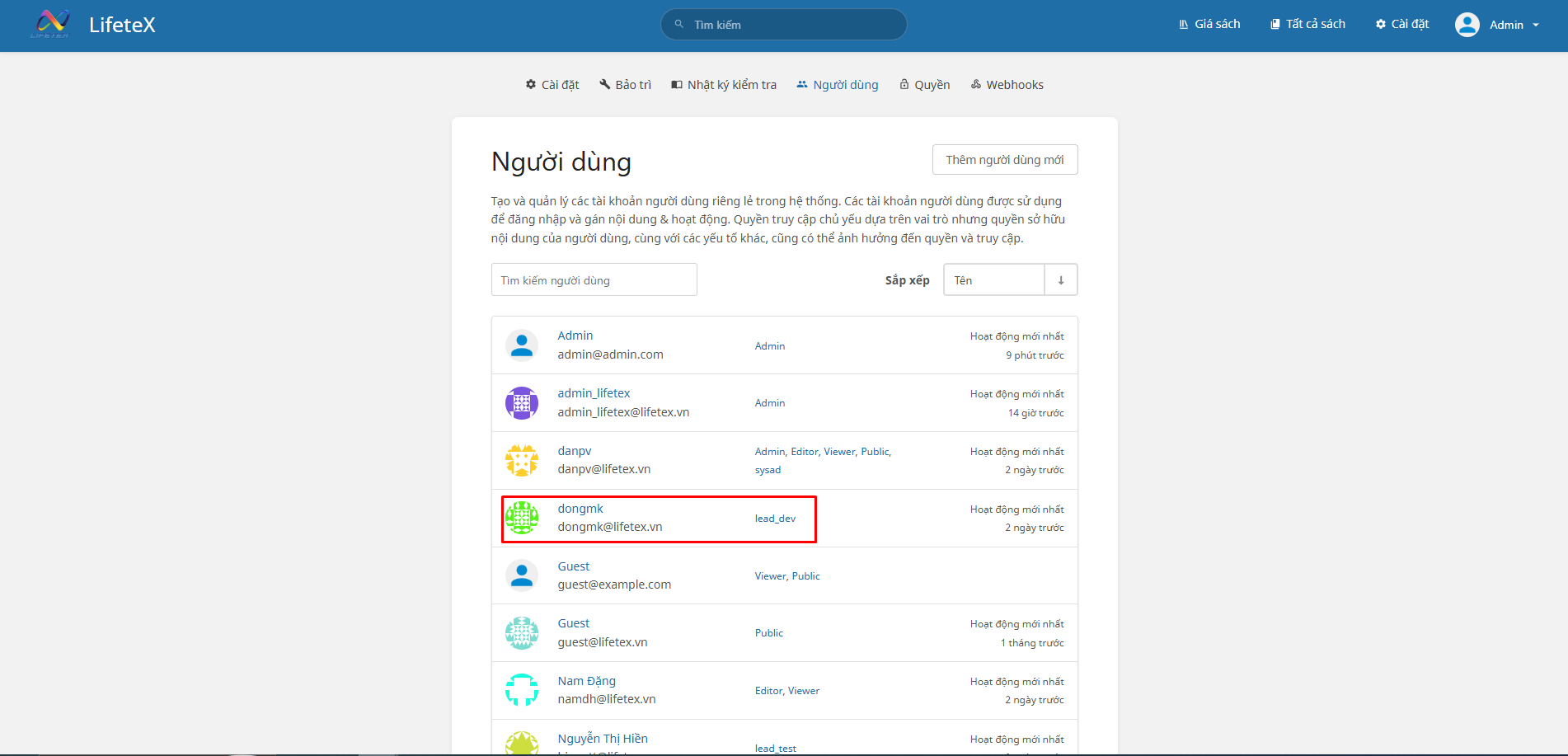Click dongmk's green avatar icon
1568x756 pixels.
tap(521, 519)
